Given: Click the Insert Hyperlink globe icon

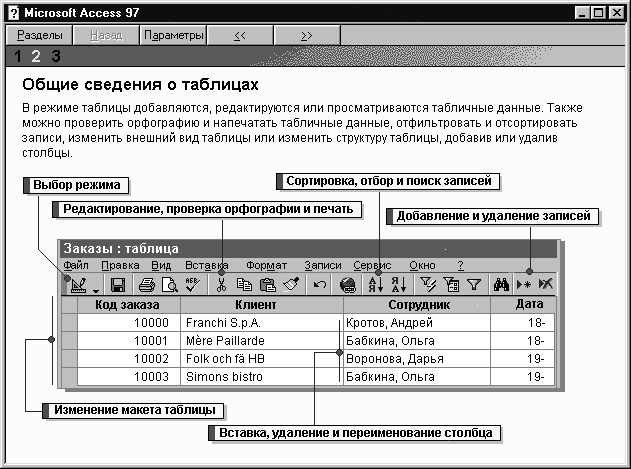Looking at the screenshot, I should [x=348, y=285].
